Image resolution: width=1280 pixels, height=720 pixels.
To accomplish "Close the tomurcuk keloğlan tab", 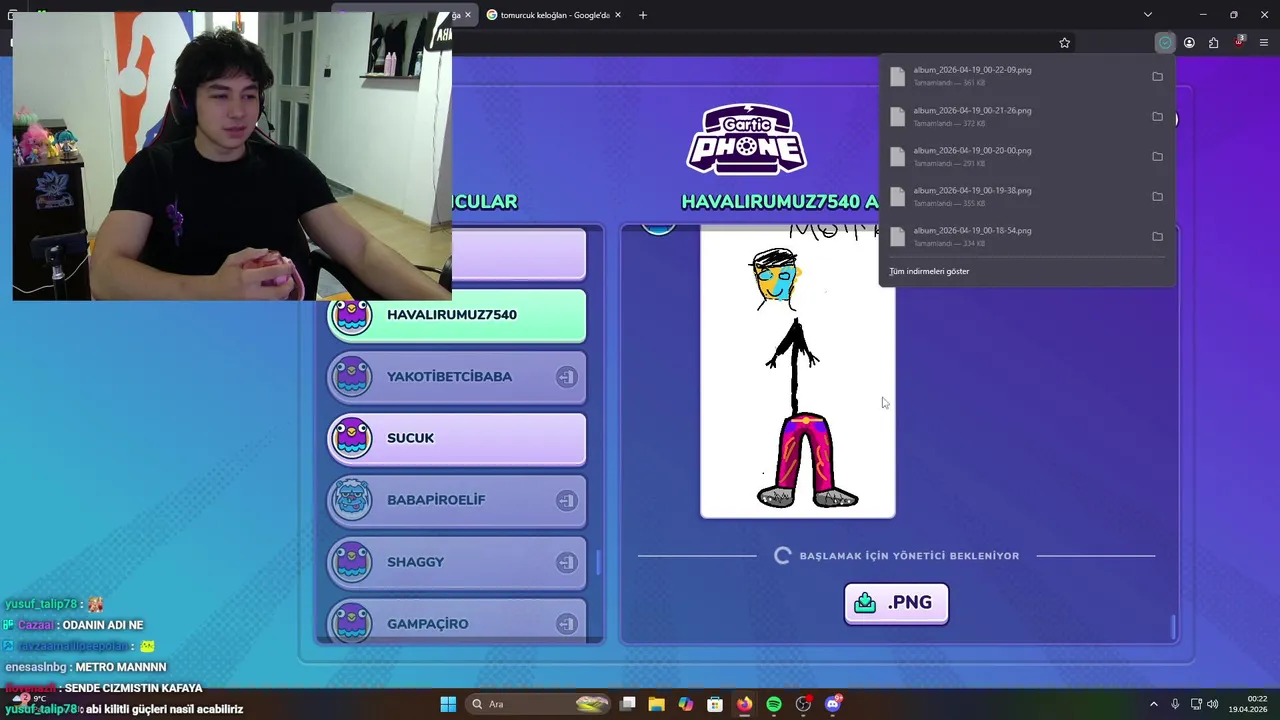I will [618, 15].
